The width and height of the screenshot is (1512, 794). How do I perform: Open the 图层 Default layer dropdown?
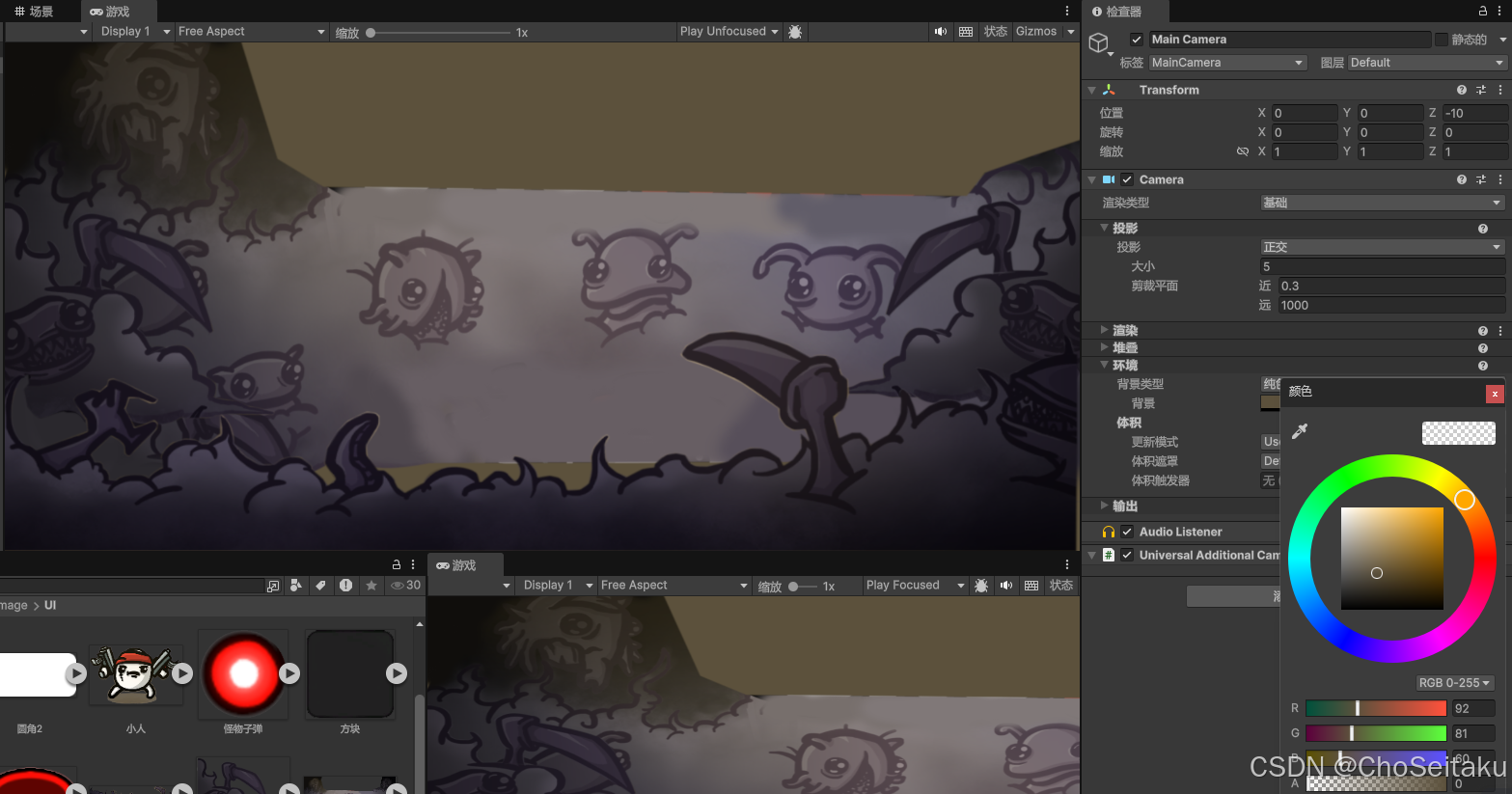[x=1427, y=63]
